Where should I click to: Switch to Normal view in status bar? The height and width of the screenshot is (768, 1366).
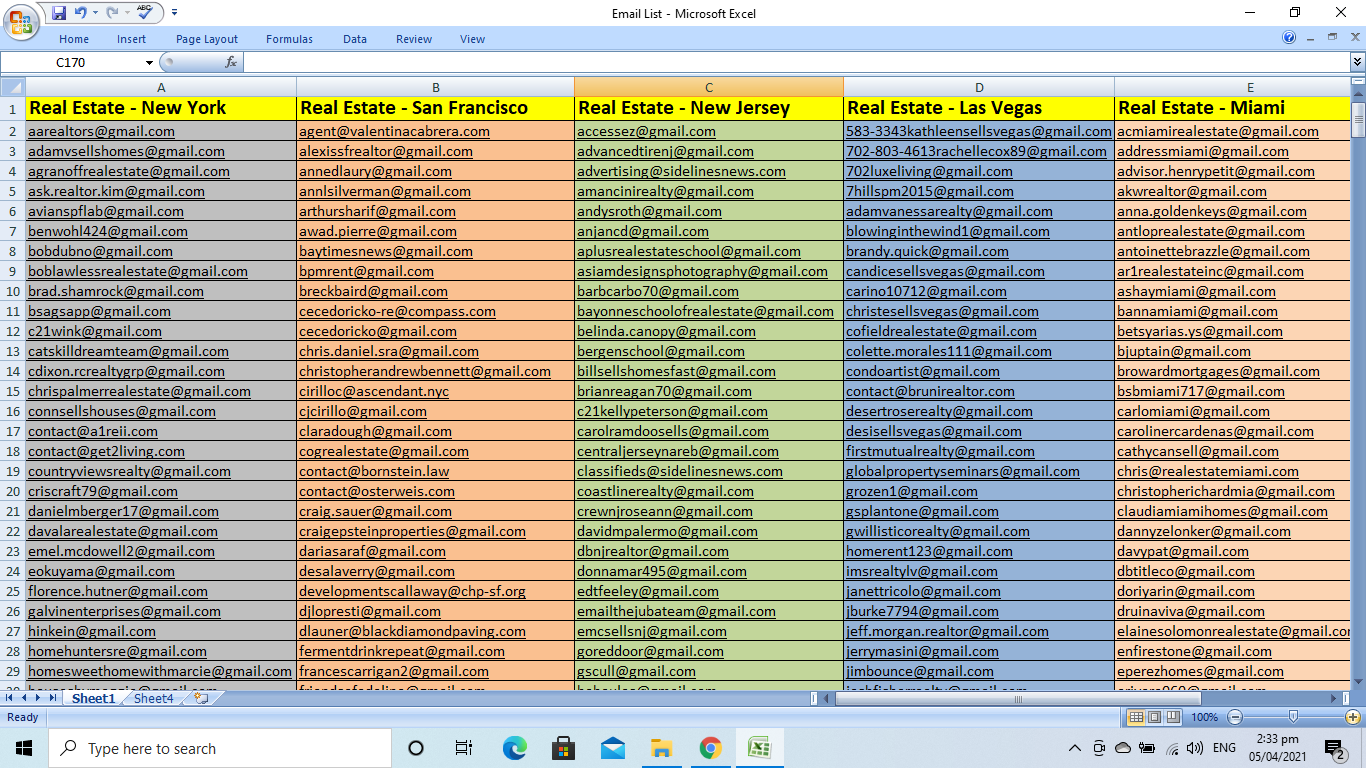tap(1136, 717)
